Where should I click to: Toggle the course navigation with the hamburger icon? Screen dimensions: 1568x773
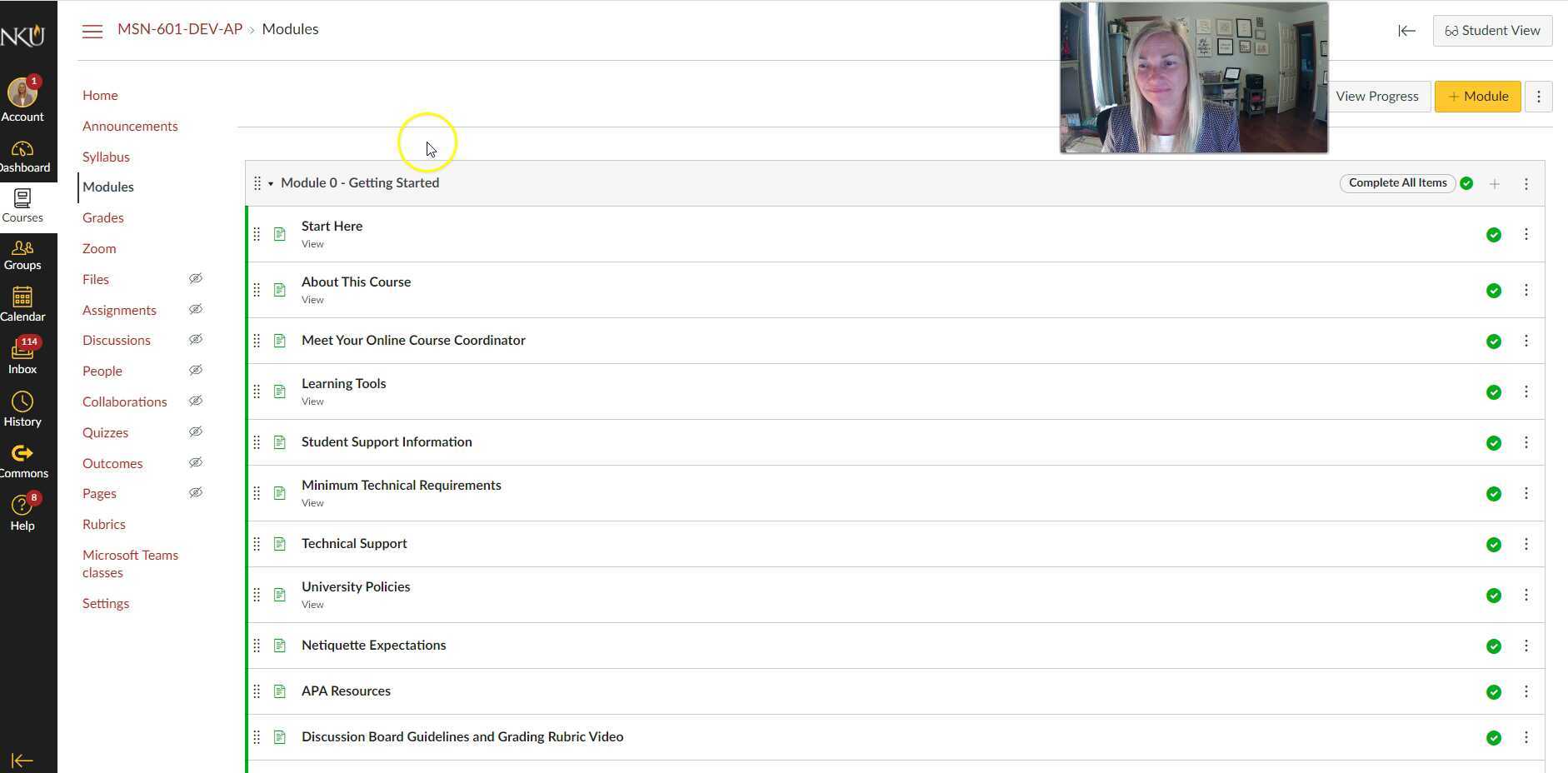click(x=92, y=31)
